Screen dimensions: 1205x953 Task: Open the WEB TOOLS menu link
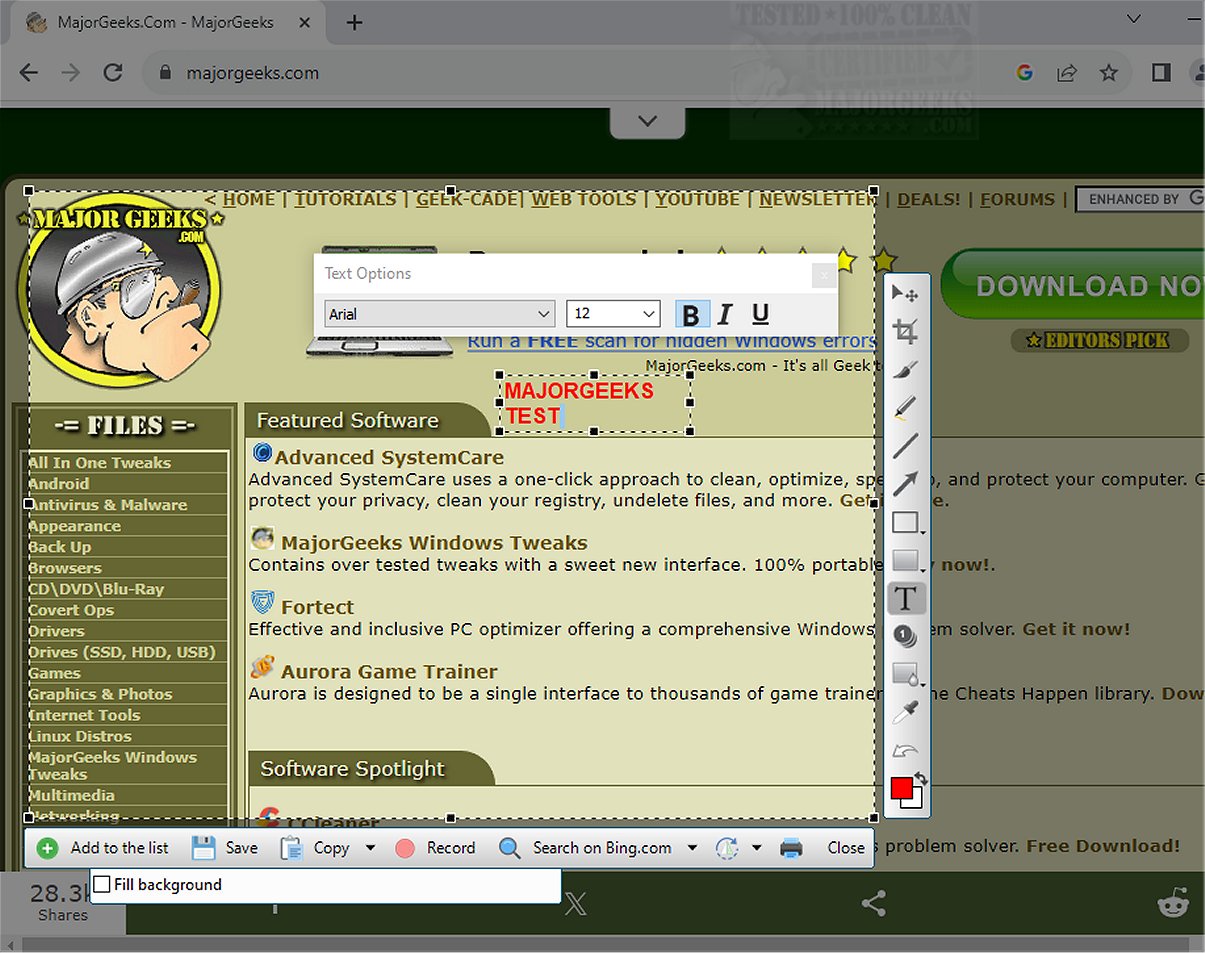[584, 199]
